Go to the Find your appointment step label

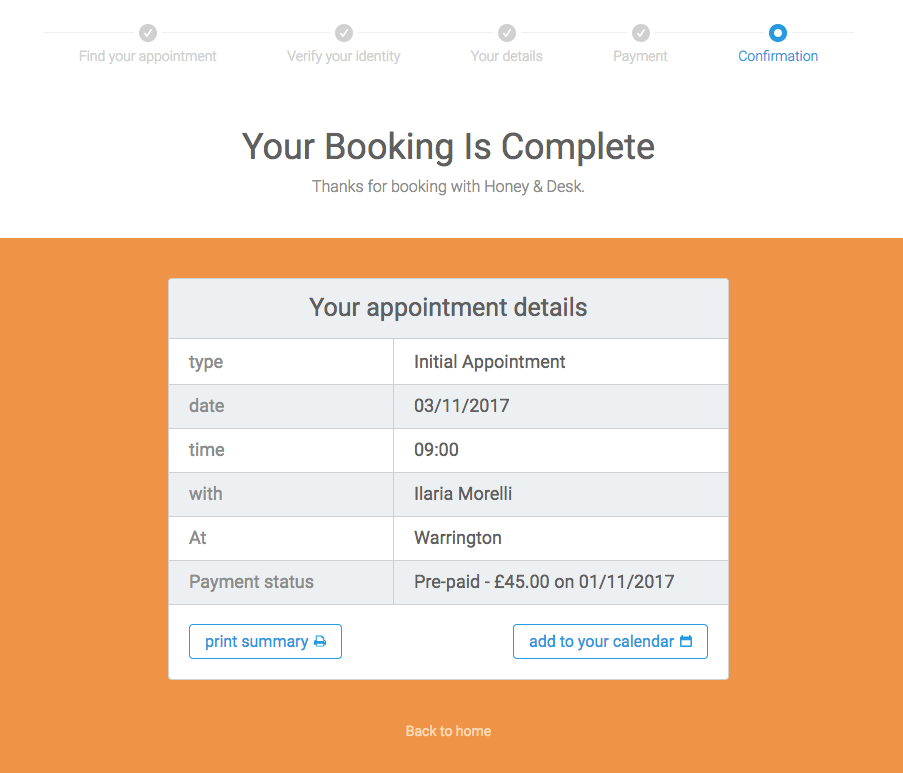tap(148, 56)
